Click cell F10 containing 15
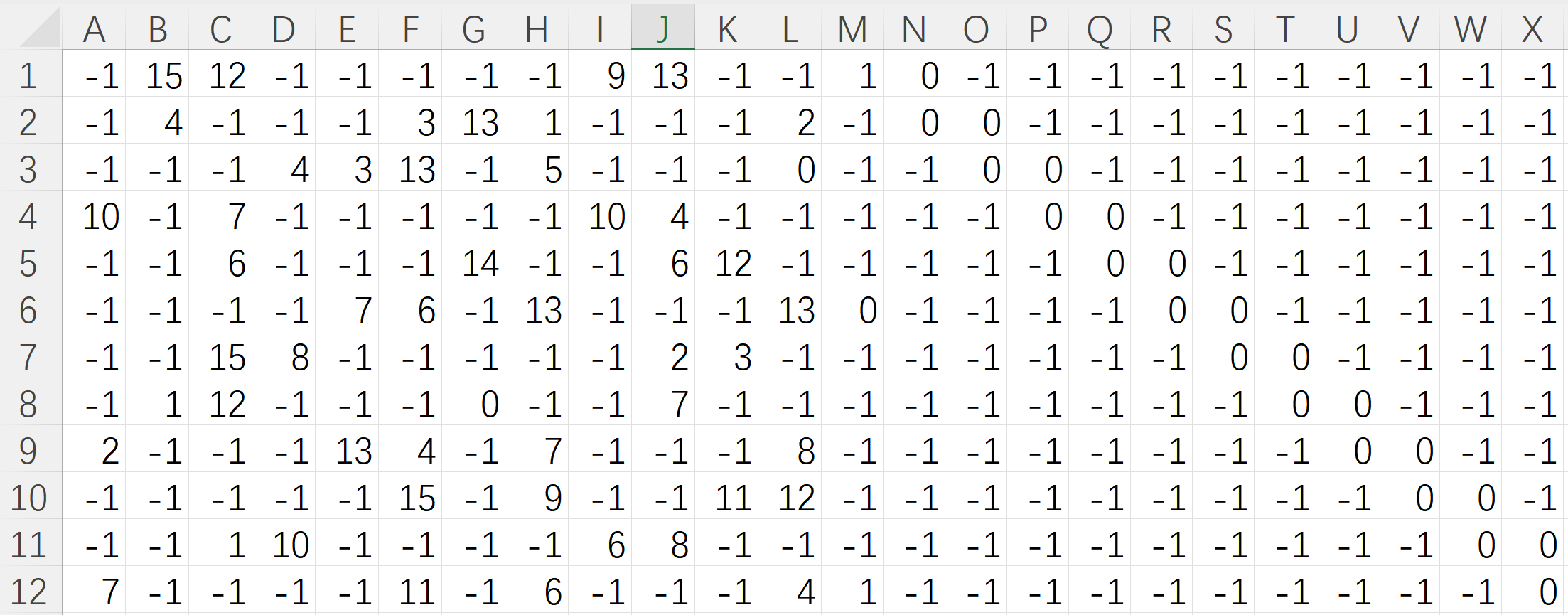1568x615 pixels. pos(410,498)
